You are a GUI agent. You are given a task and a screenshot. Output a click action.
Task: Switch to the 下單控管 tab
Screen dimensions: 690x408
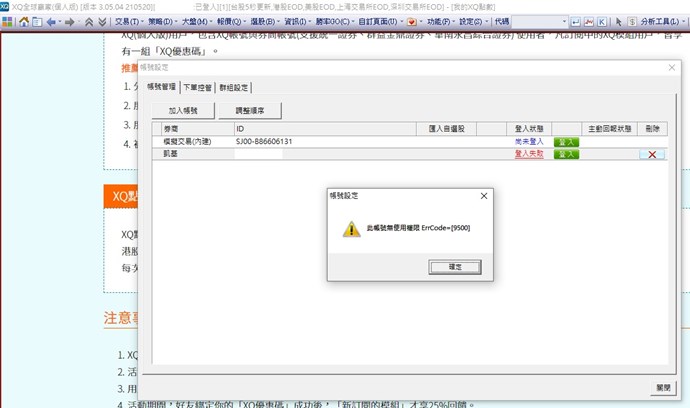(197, 87)
